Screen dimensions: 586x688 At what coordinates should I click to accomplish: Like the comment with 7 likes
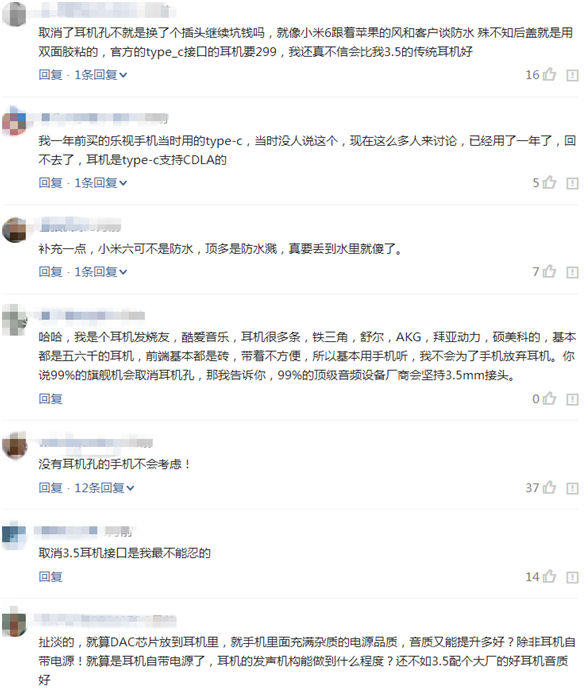pyautogui.click(x=549, y=272)
